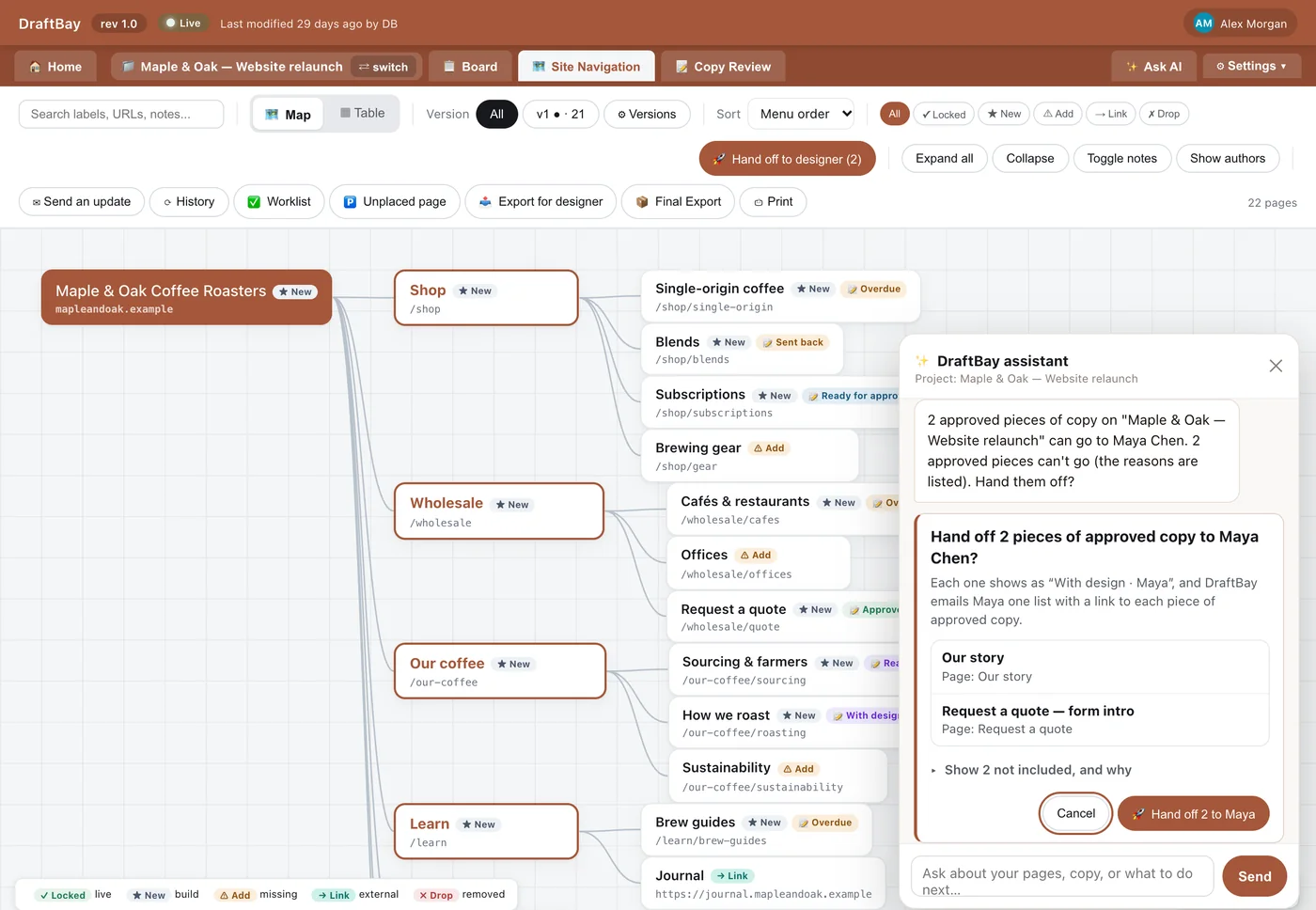Click the Send an update button
The image size is (1316, 910).
82,201
